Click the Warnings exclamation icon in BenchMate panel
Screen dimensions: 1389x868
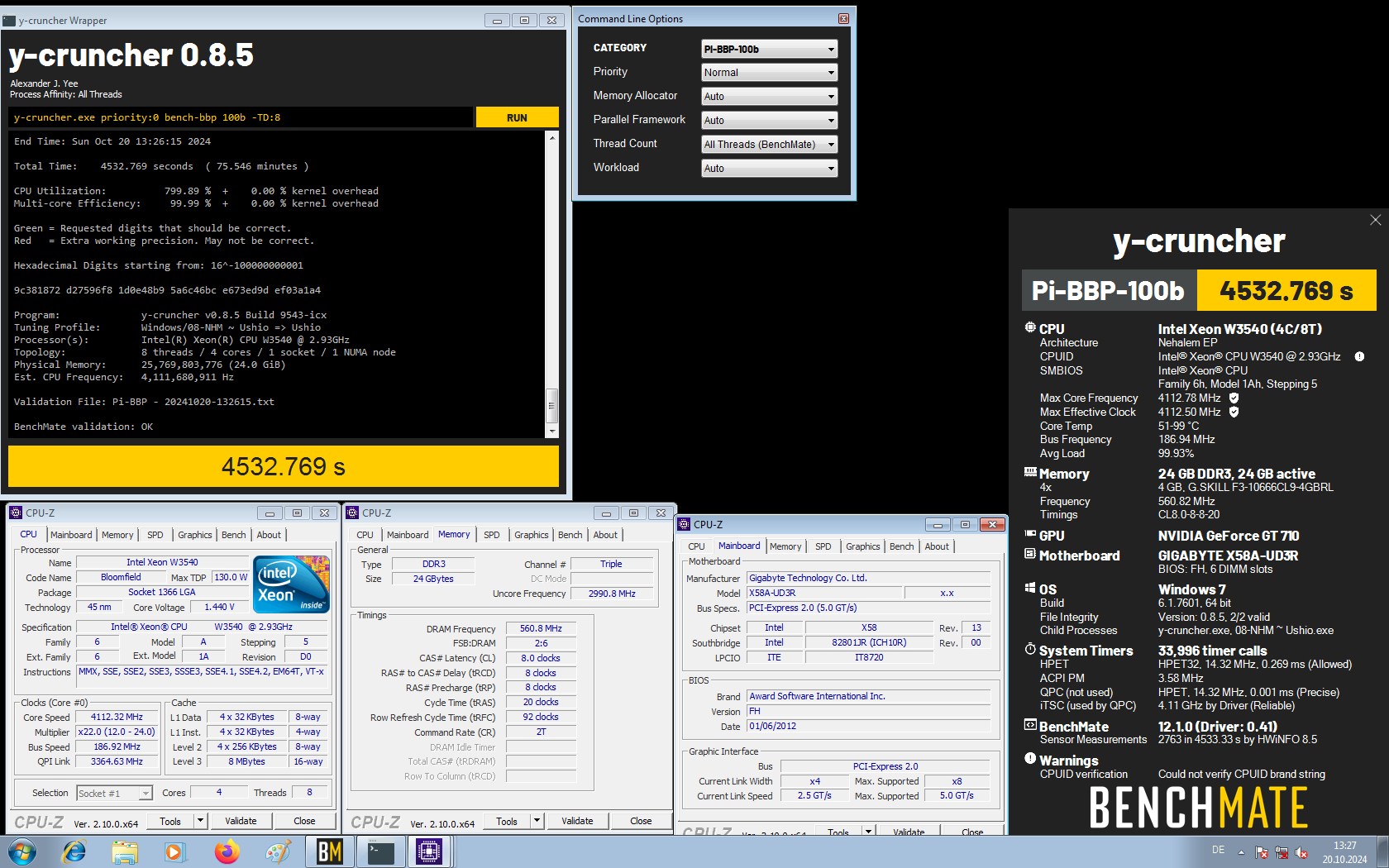point(1030,759)
